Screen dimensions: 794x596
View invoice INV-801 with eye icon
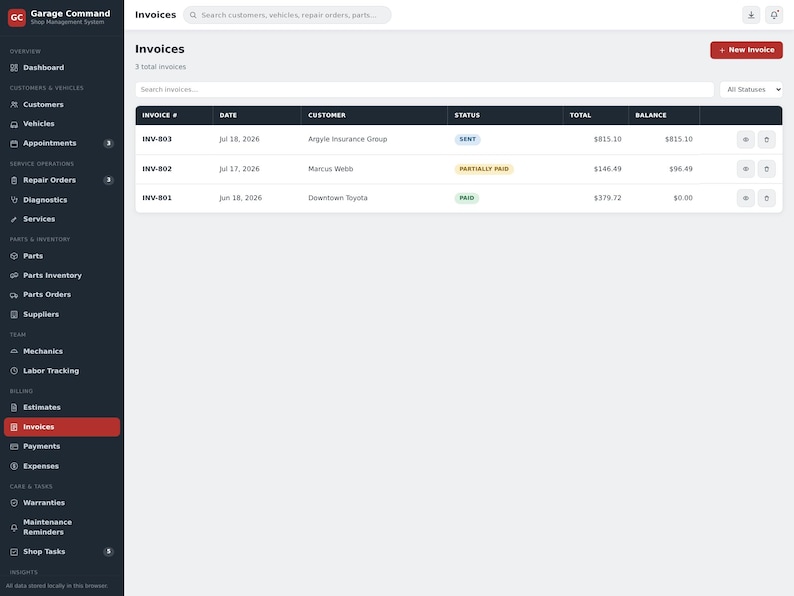745,198
